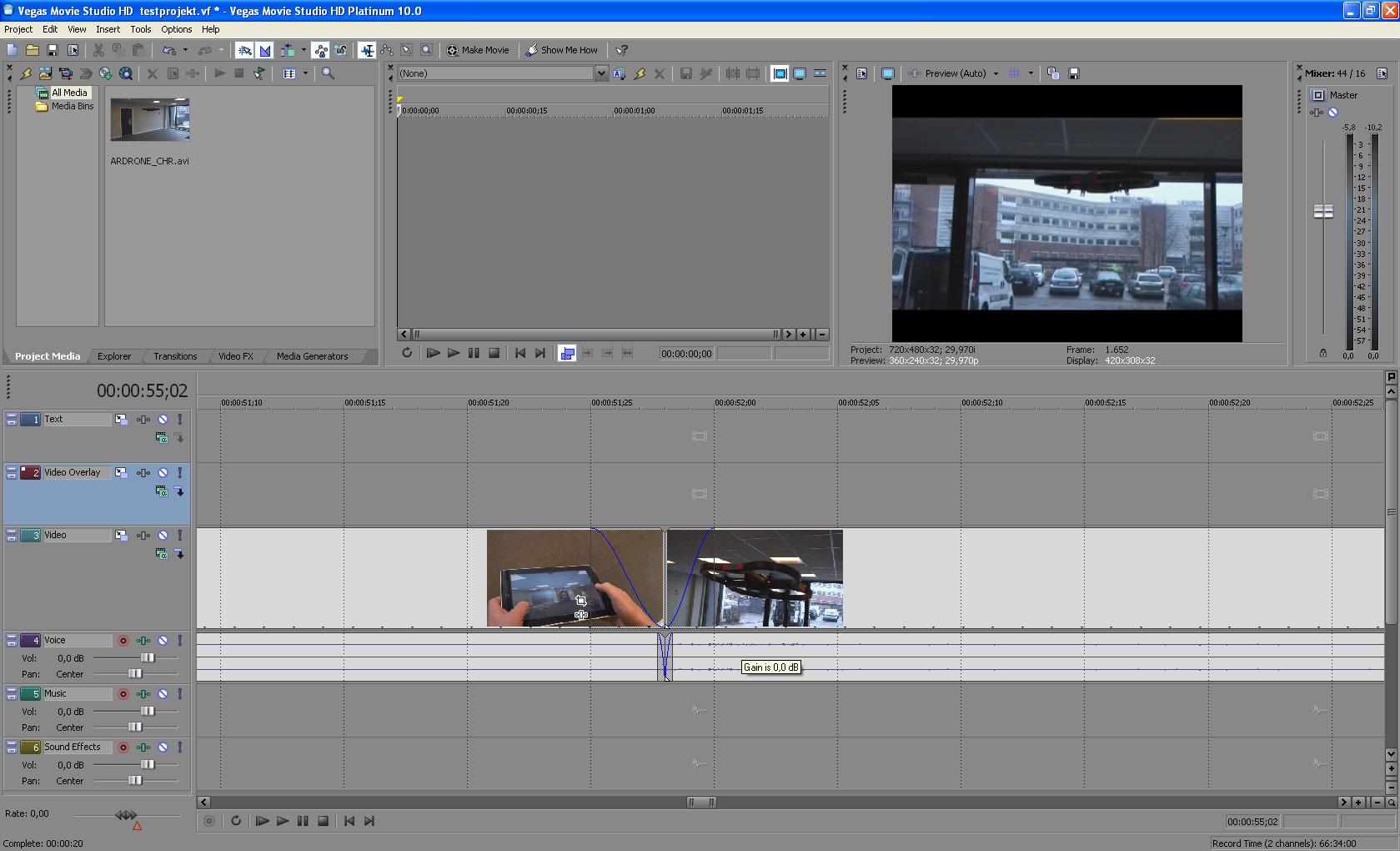Viewport: 1400px width, 851px height.
Task: Switch to the Transitions tab
Action: click(x=175, y=356)
